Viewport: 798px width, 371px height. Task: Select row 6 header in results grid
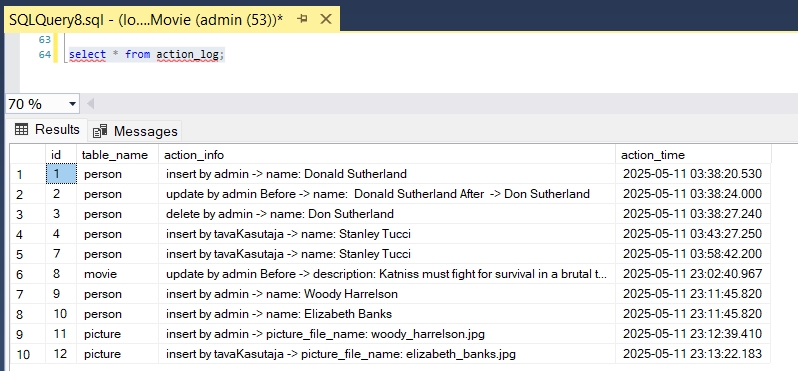point(27,274)
